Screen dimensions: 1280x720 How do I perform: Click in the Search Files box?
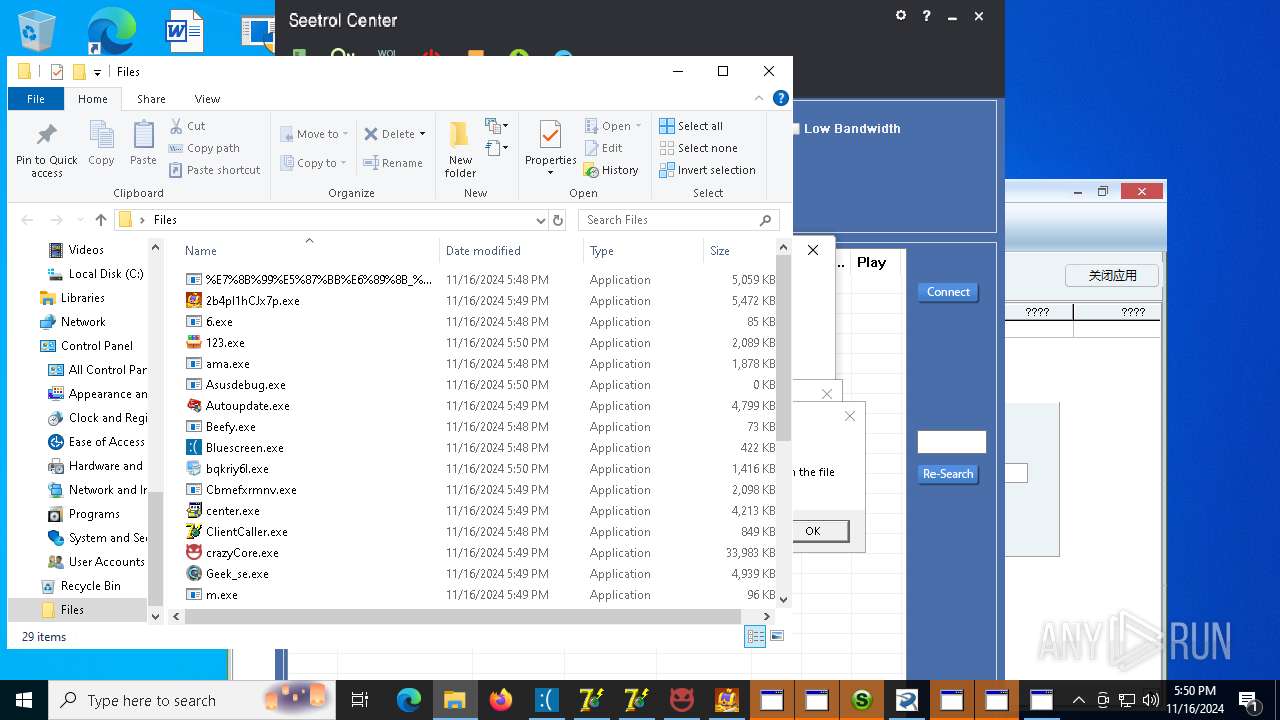668,220
